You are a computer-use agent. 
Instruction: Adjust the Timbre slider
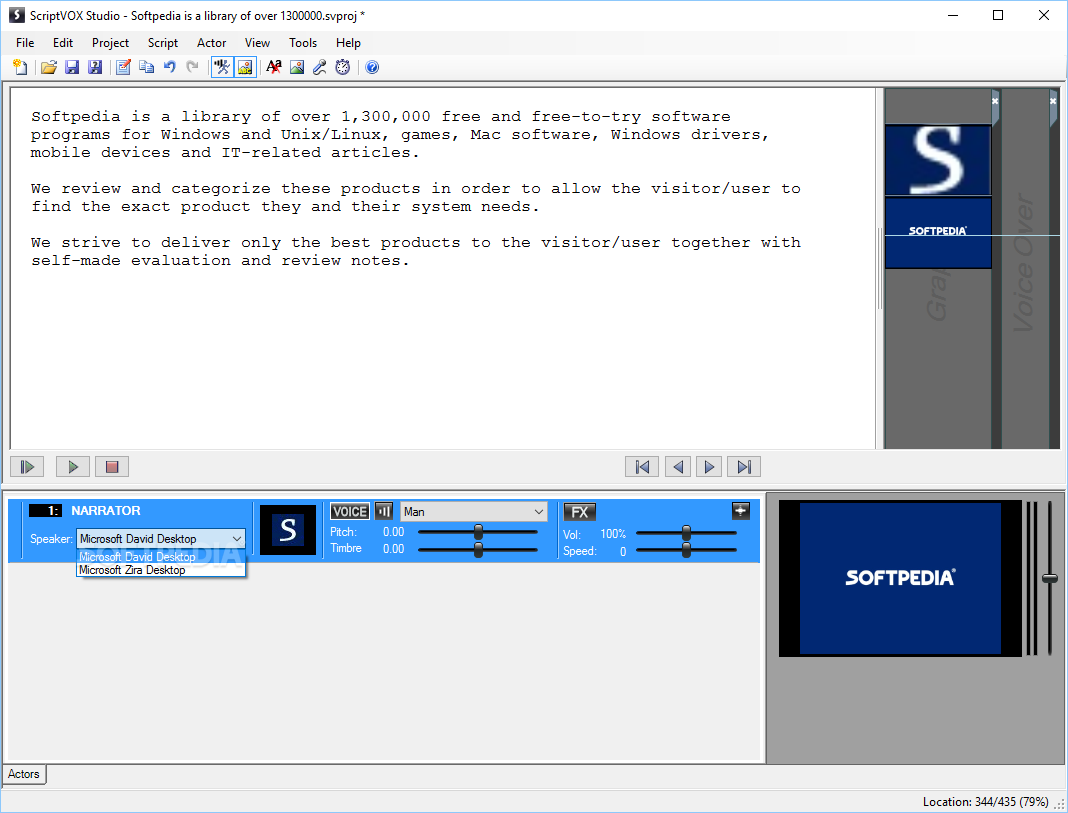pos(478,549)
